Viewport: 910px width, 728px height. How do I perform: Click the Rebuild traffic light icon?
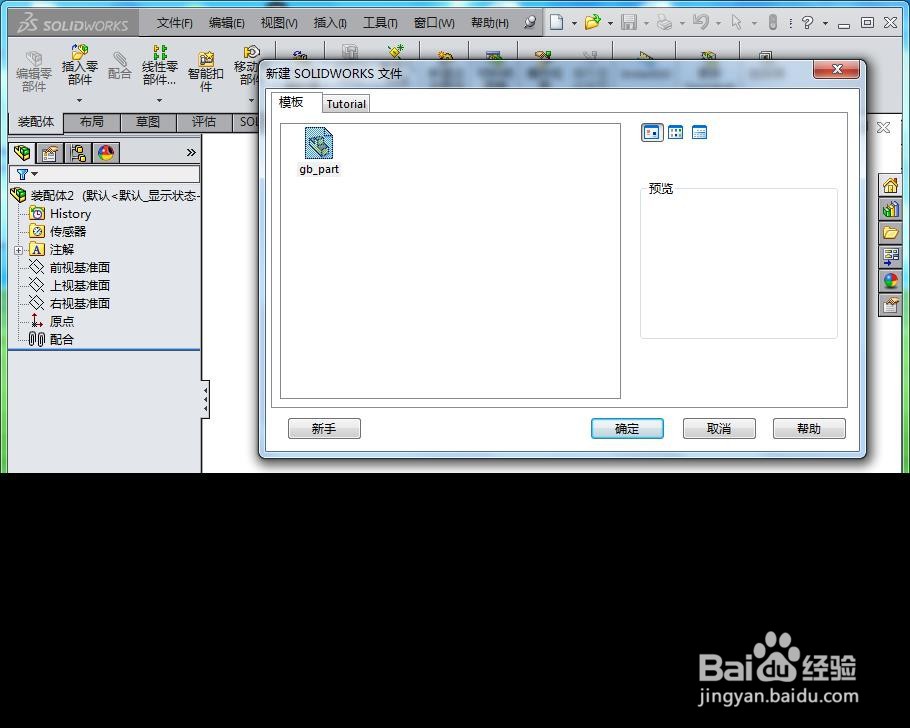pyautogui.click(x=772, y=22)
